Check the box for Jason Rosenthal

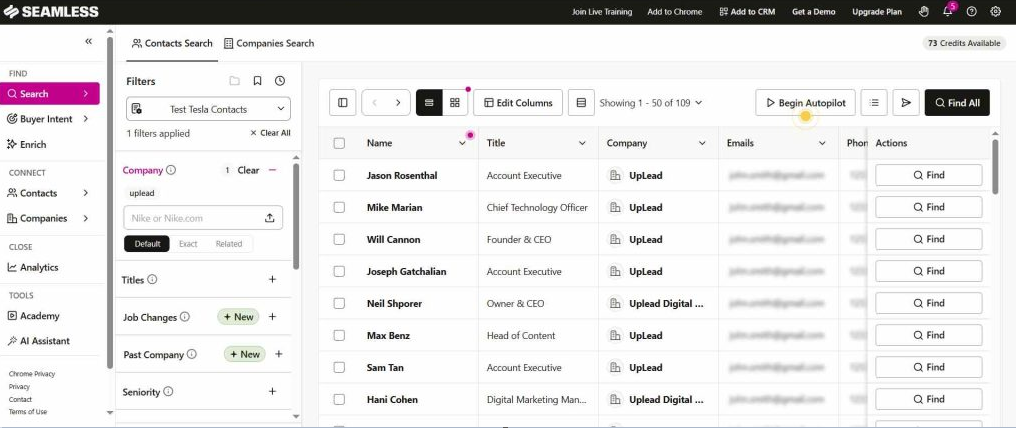[339, 175]
